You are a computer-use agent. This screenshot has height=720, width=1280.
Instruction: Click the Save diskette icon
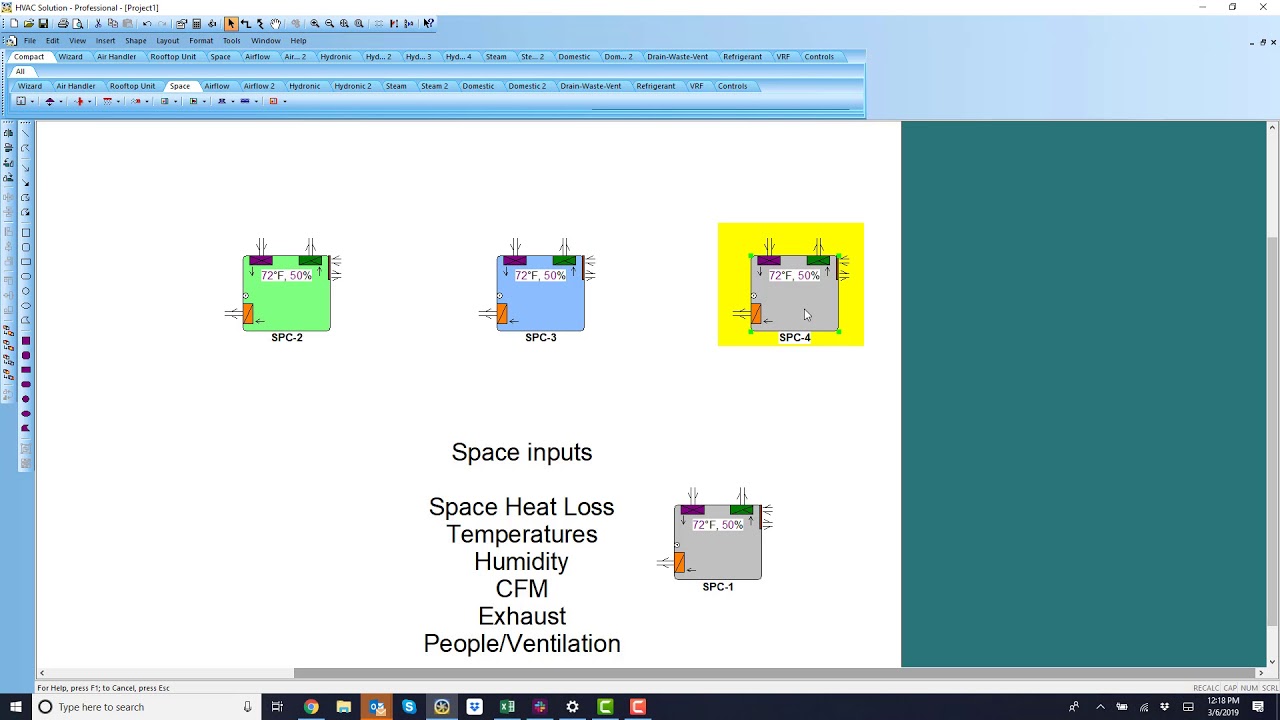(x=43, y=23)
